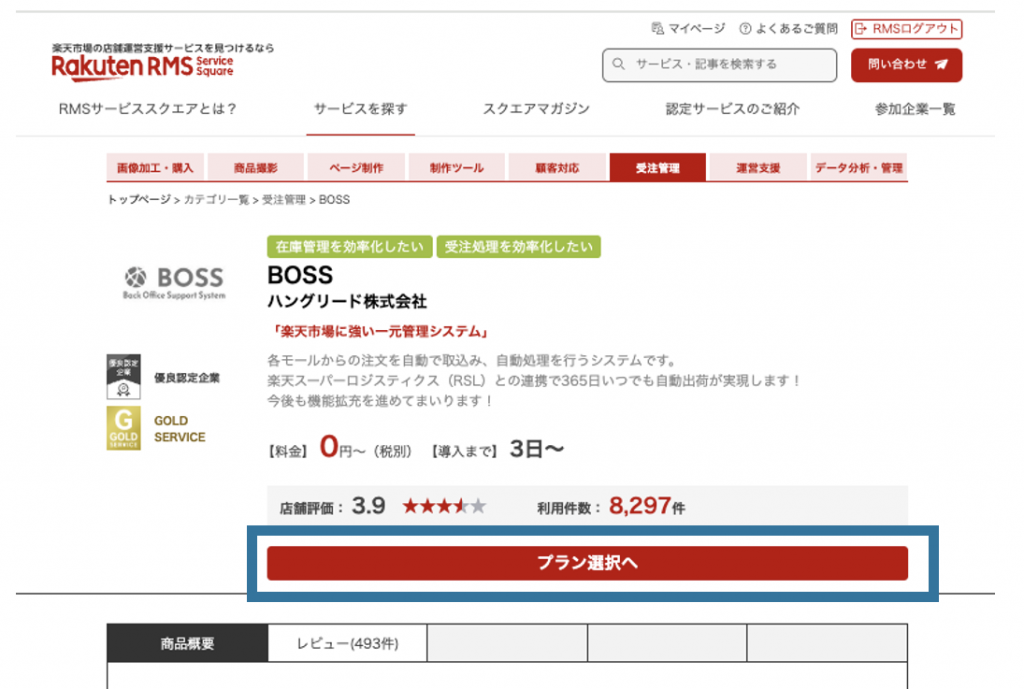Image resolution: width=1024 pixels, height=689 pixels.
Task: Click the search magnifying glass icon
Action: [618, 65]
